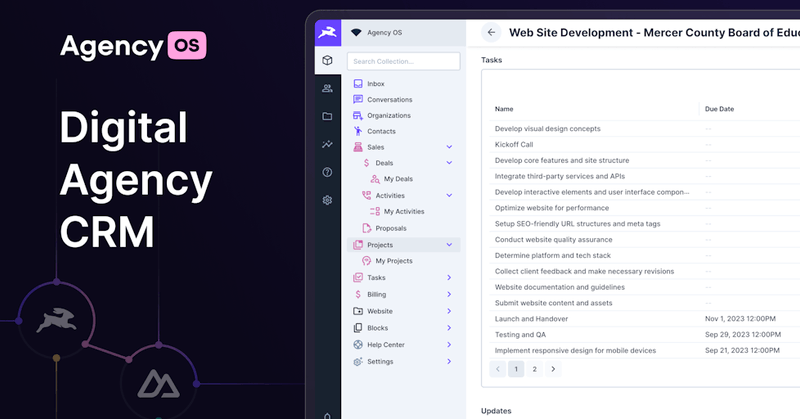Open task Website documentation and guidelines

[x=560, y=287]
